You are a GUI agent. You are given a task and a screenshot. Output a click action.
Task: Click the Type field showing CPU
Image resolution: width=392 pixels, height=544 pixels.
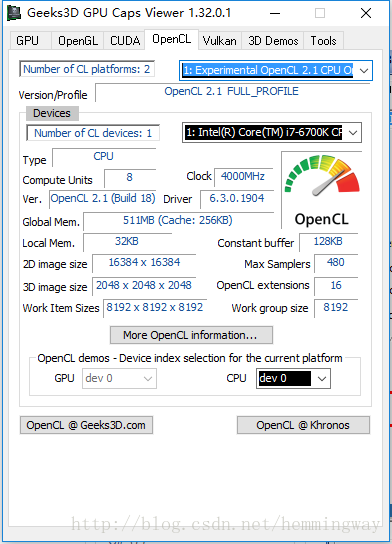pyautogui.click(x=104, y=157)
